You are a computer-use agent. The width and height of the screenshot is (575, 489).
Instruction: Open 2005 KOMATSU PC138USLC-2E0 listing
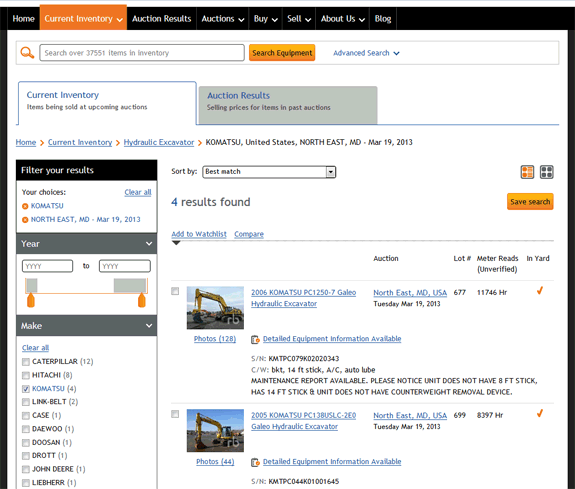point(303,421)
